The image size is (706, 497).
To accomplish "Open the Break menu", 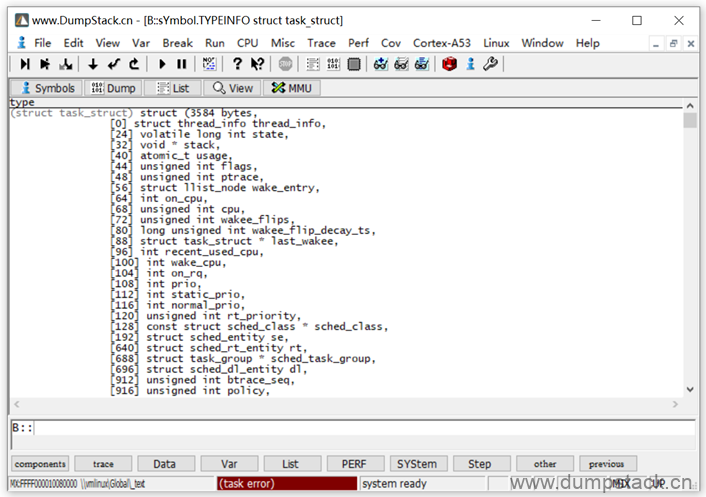I will pos(177,43).
